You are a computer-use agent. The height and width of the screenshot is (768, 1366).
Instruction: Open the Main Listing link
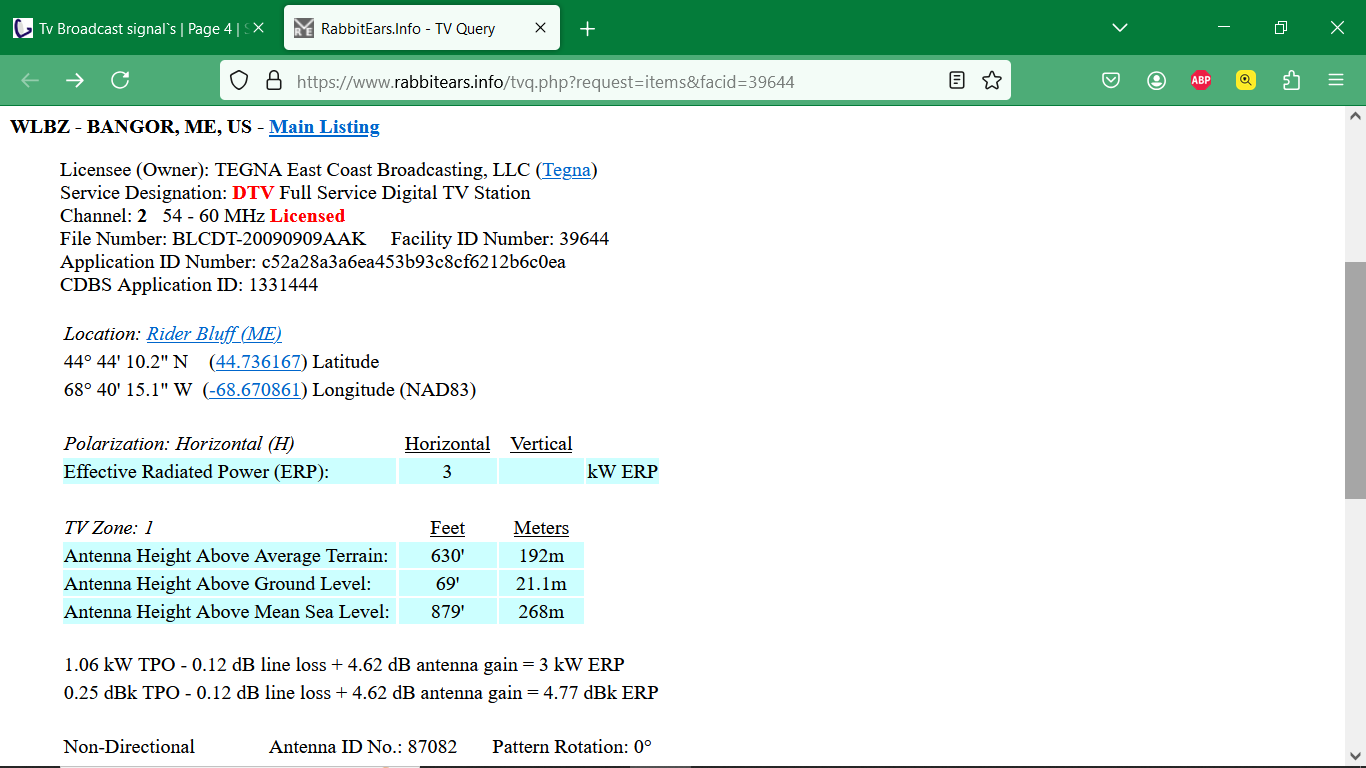(324, 127)
